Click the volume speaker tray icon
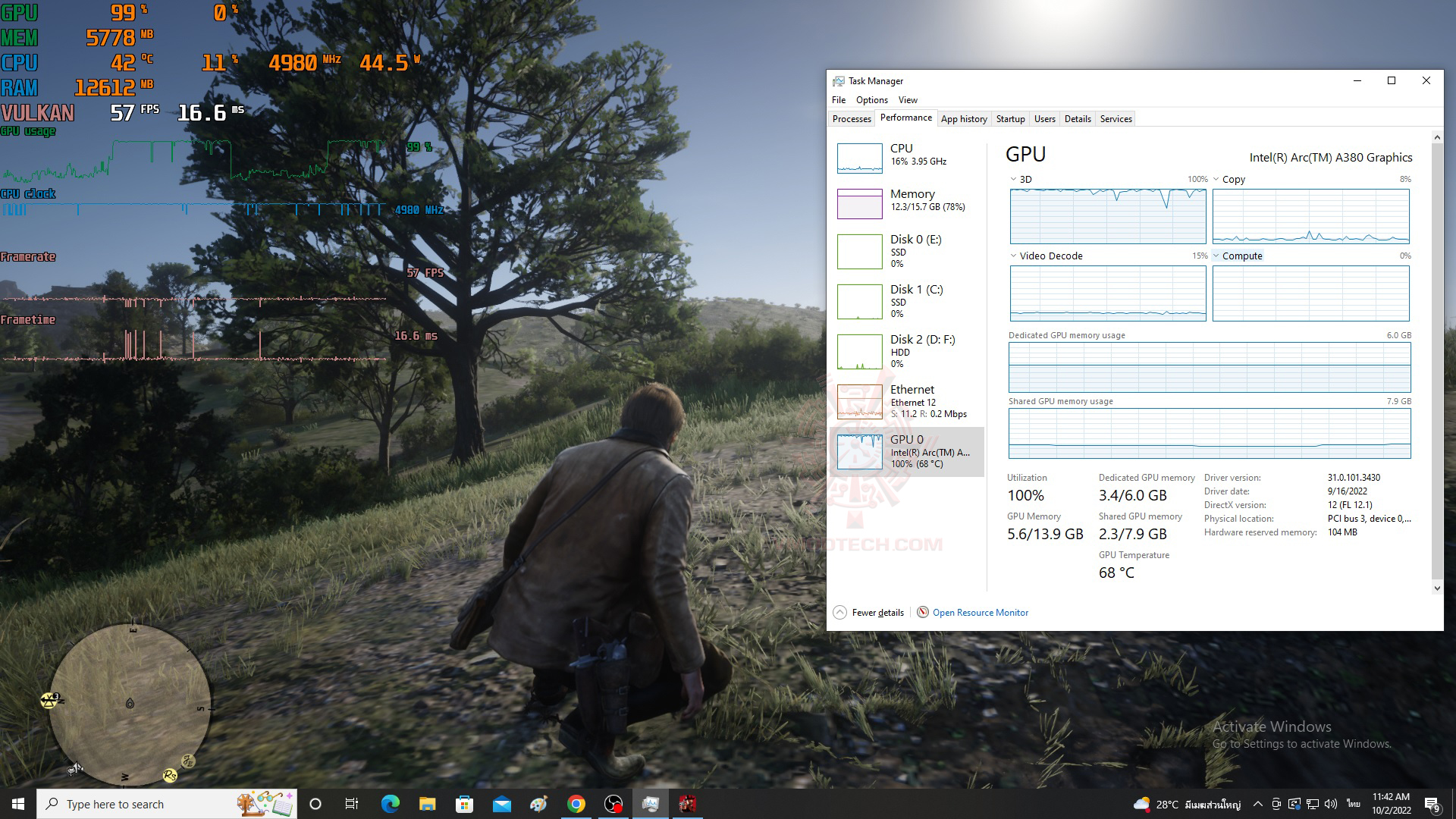 click(1331, 804)
